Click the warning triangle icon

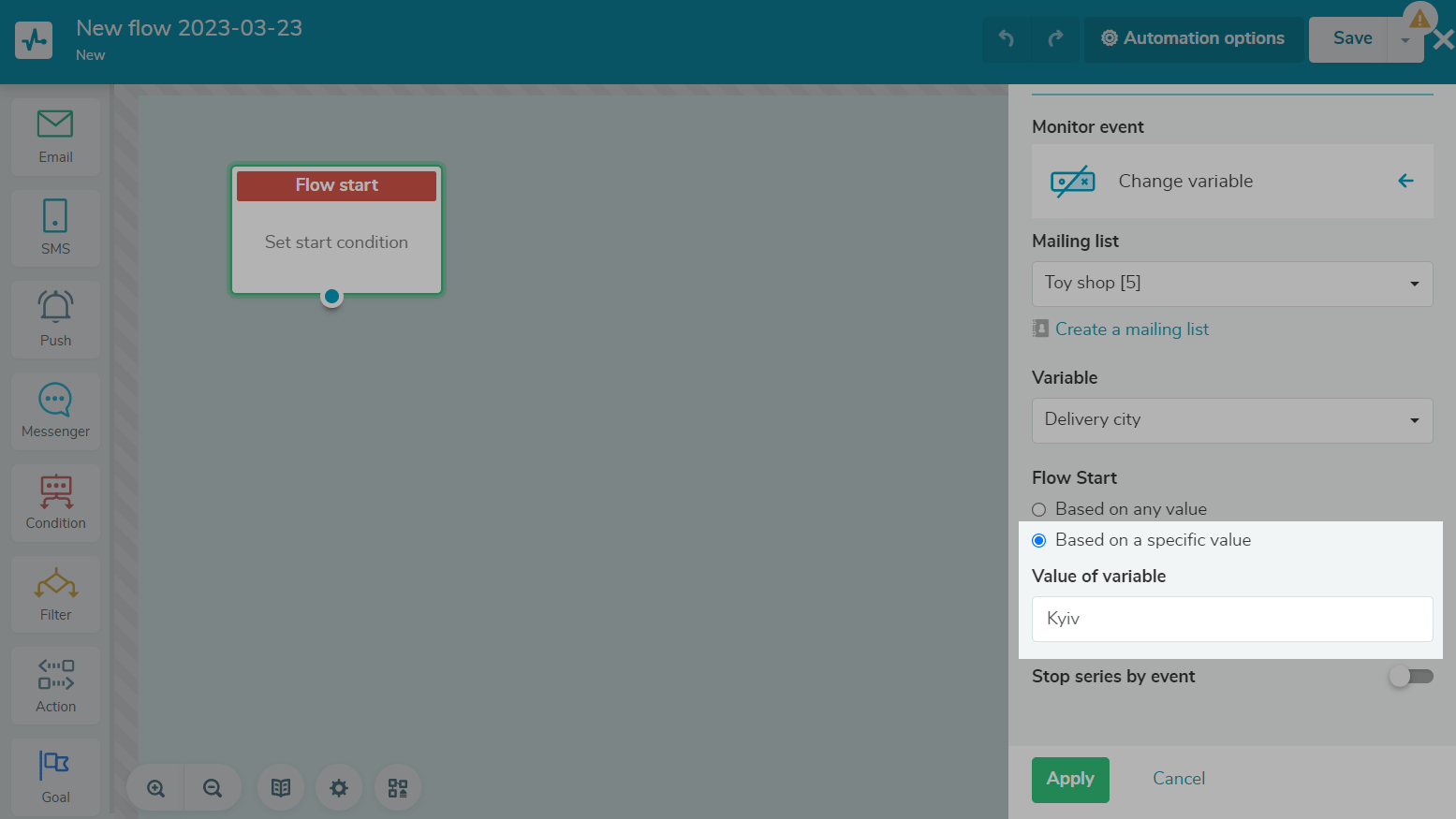[x=1419, y=19]
